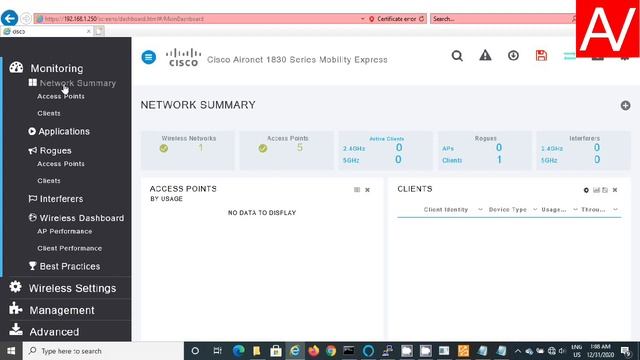Open the search magnifier icon in header
The width and height of the screenshot is (640, 360).
tap(457, 56)
